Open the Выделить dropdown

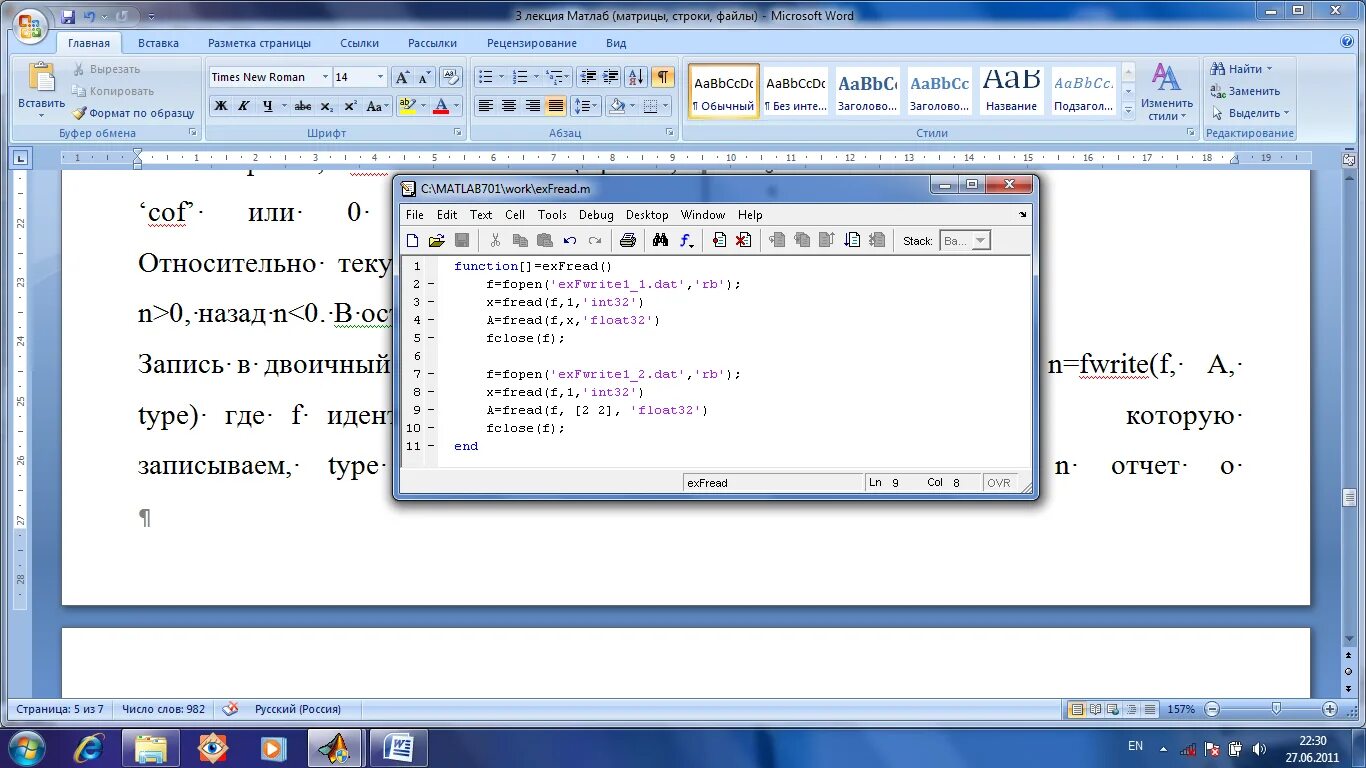1250,113
